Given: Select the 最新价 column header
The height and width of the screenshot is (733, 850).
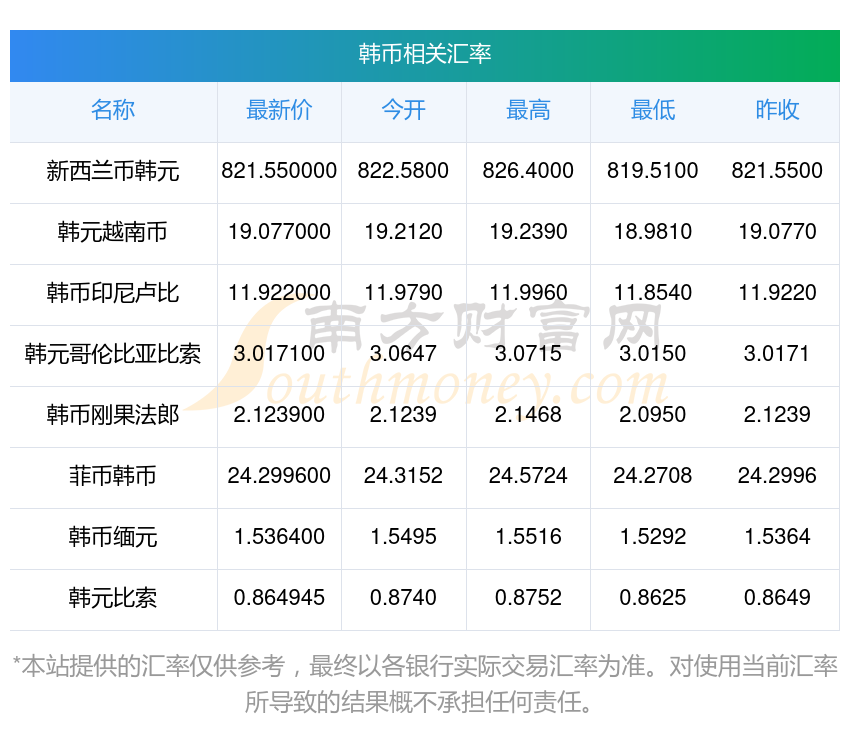Looking at the screenshot, I should click(x=279, y=110).
